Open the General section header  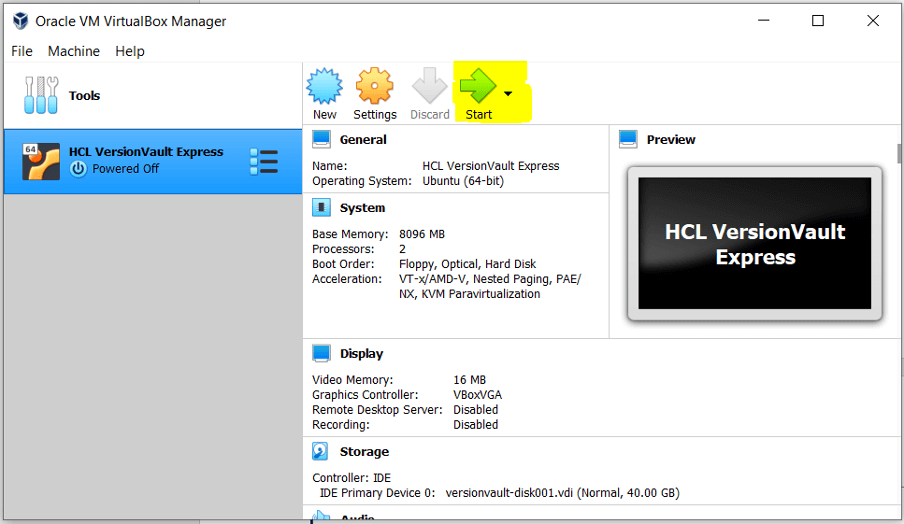[363, 140]
